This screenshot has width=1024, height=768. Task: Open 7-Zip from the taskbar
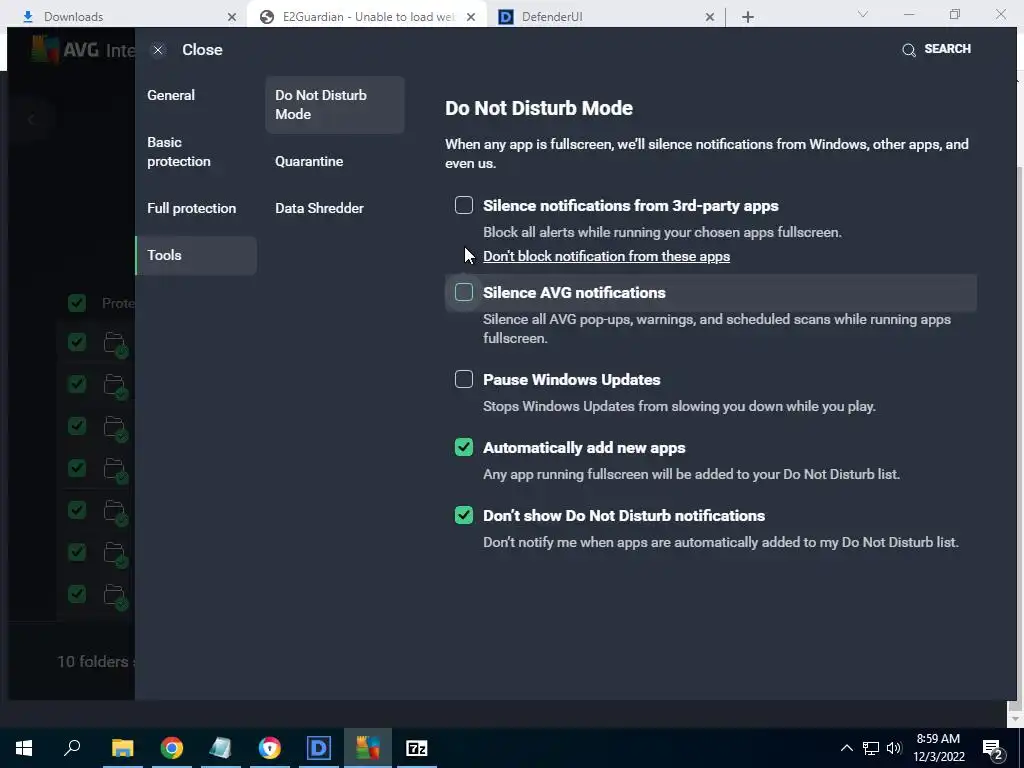point(417,748)
